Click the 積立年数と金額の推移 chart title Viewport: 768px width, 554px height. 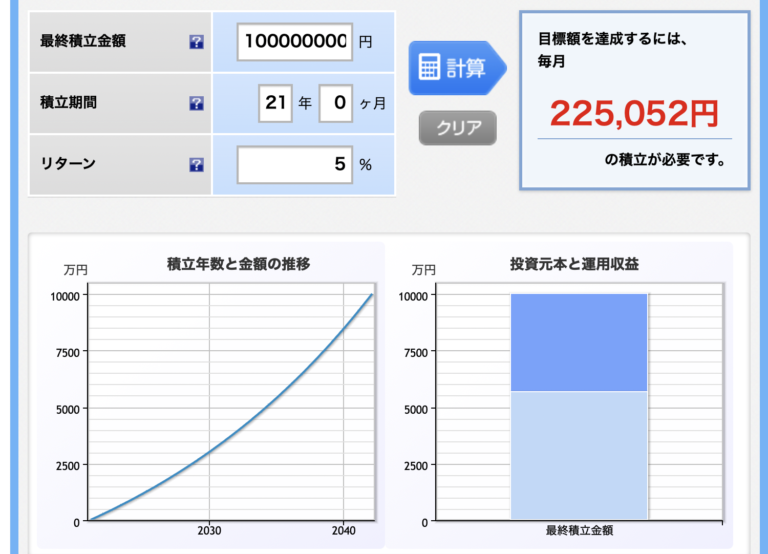238,264
